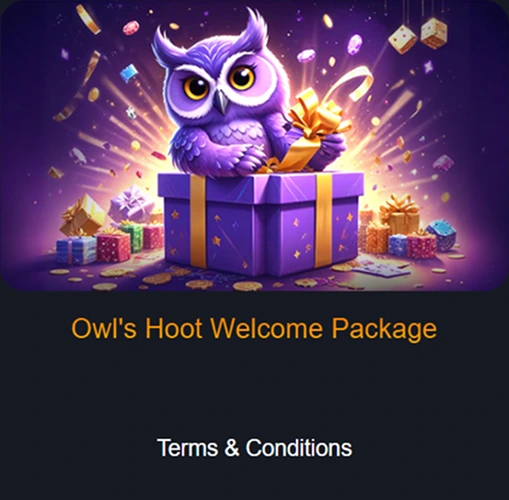
Task: Click the red poker chip flying above
Action: coord(131,28)
